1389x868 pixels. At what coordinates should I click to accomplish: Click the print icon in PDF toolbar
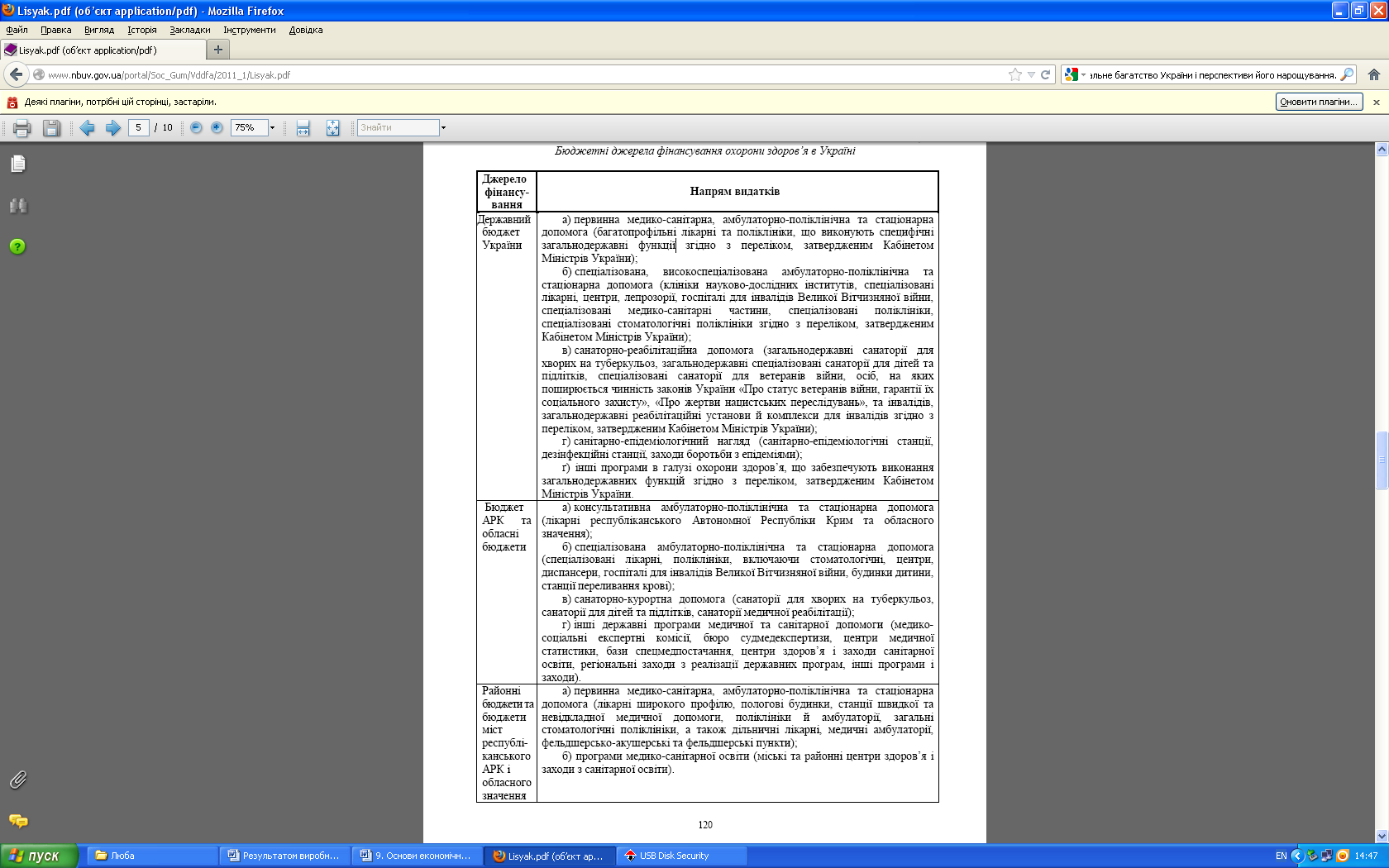pos(22,128)
